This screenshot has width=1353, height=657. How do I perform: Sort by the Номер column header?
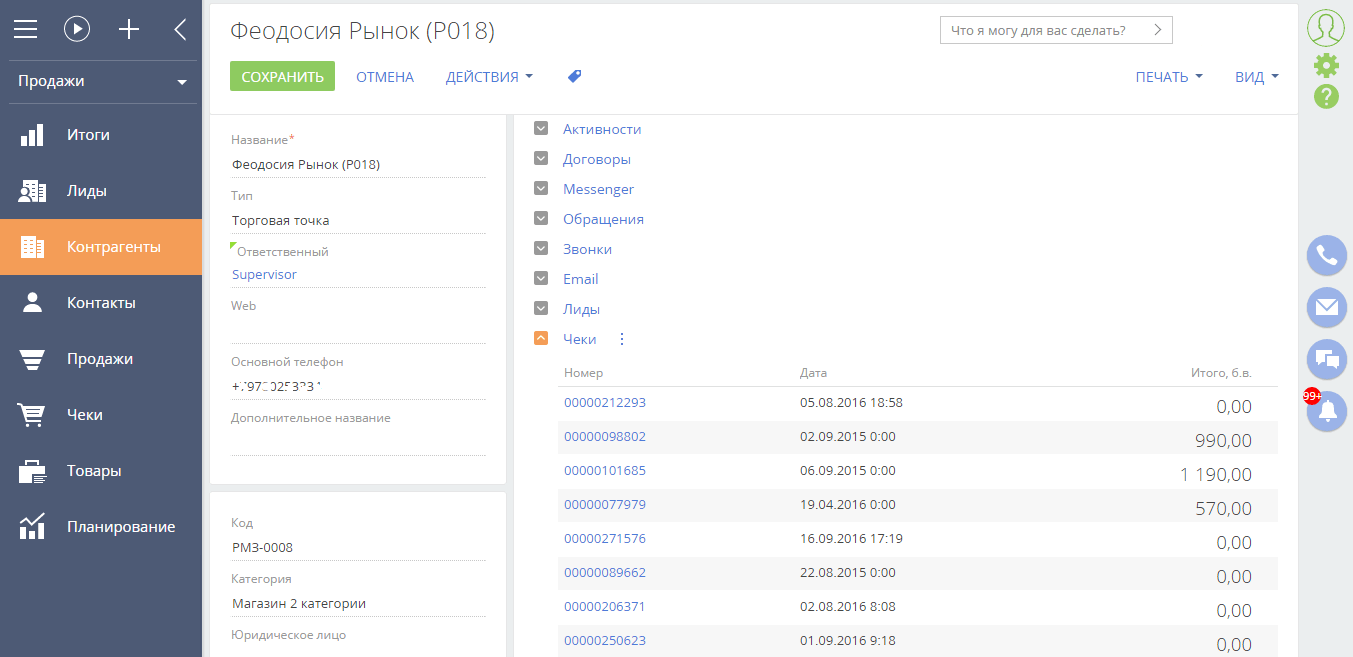pyautogui.click(x=583, y=373)
